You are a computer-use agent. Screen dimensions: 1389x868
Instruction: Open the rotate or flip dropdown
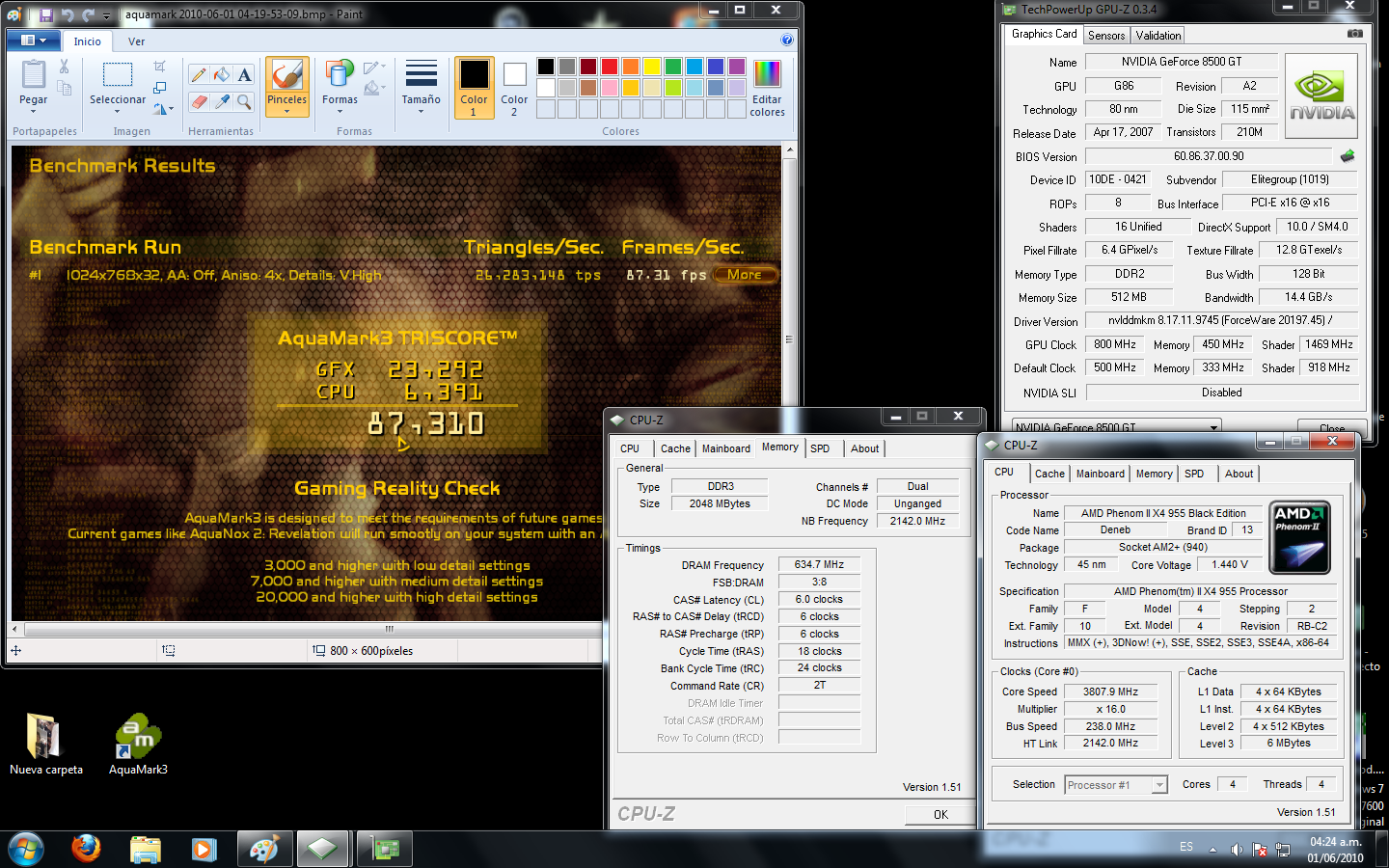click(x=163, y=109)
